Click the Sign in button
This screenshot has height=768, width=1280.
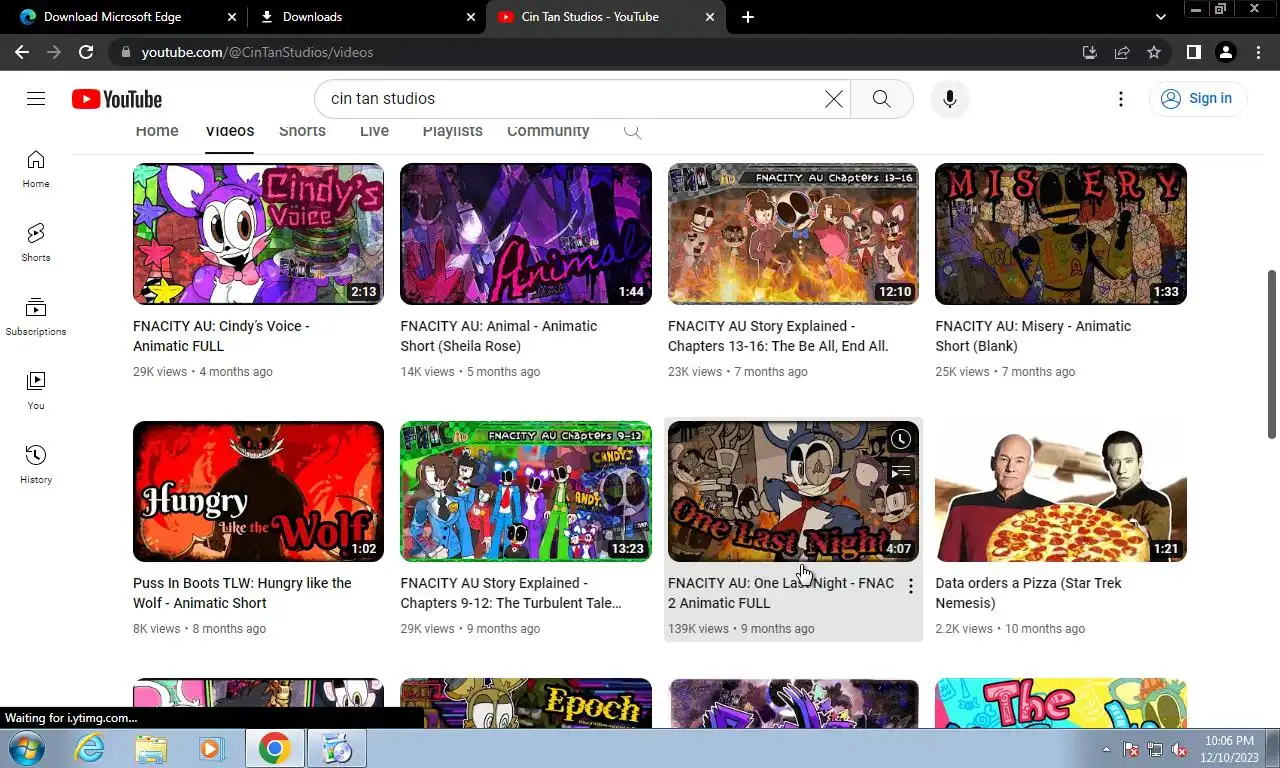click(x=1197, y=98)
